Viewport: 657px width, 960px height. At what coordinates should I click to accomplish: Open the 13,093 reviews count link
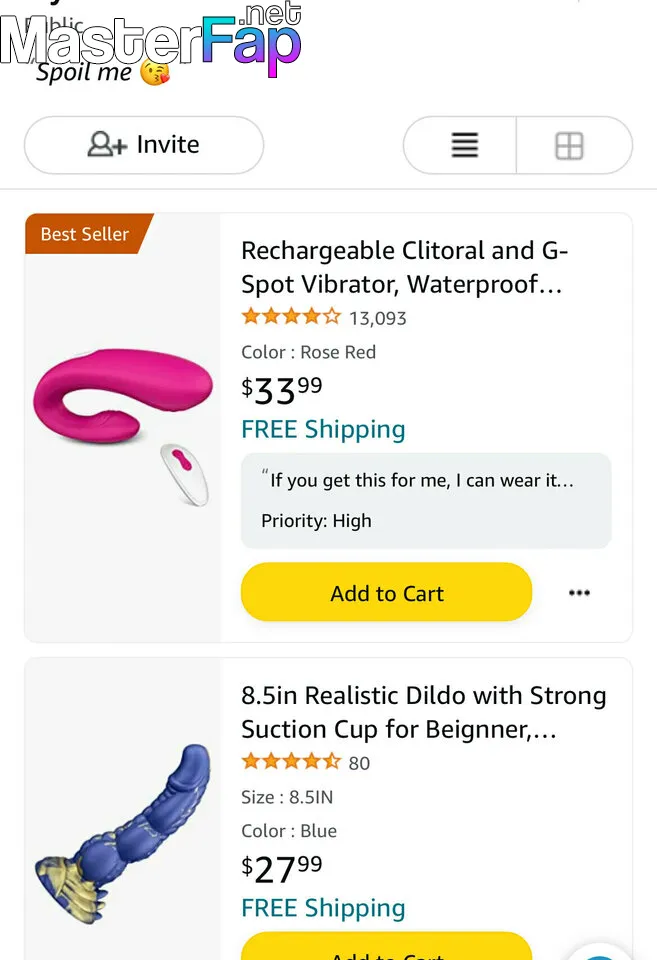(x=377, y=319)
